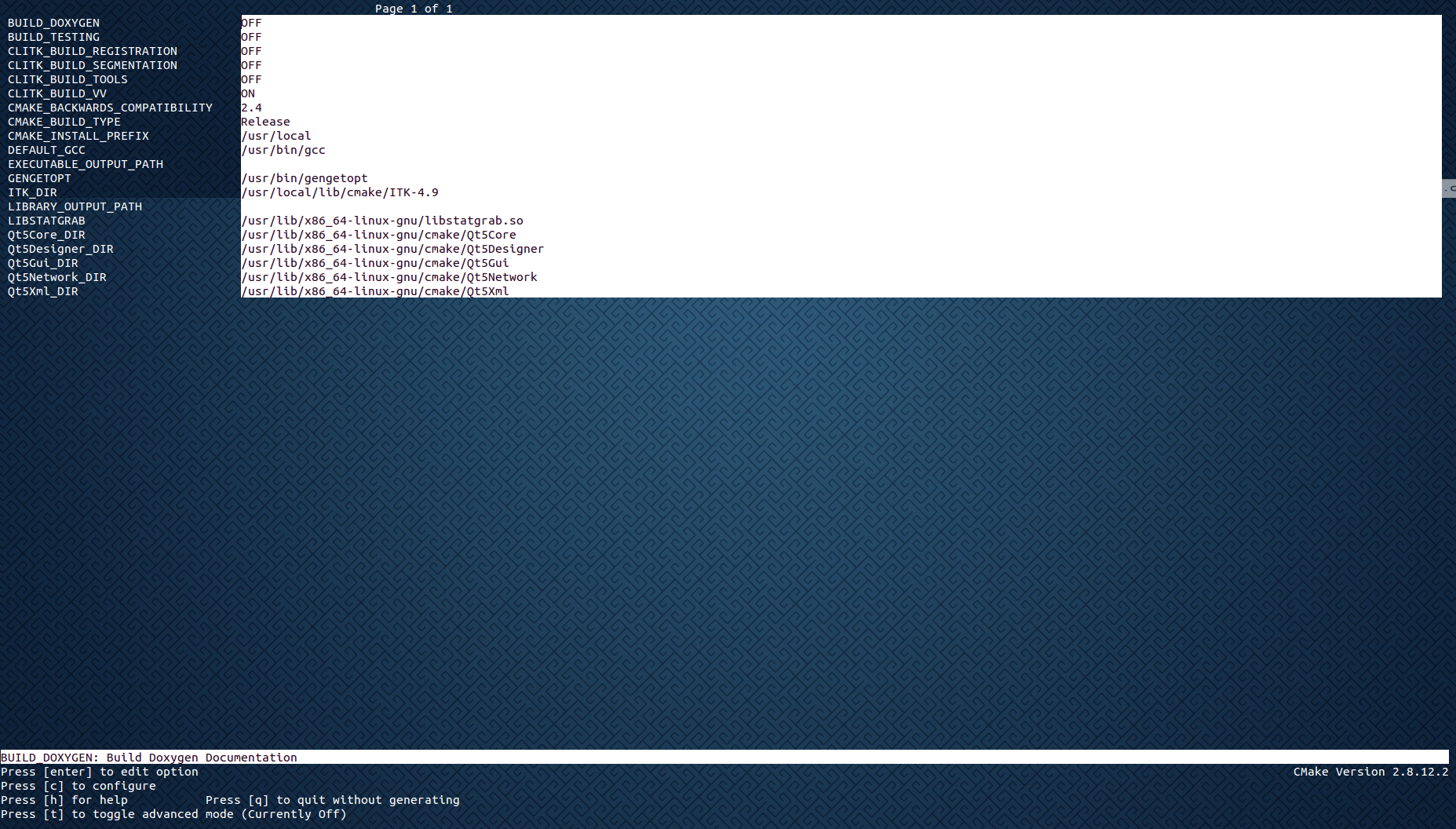Screen dimensions: 1456x829
Task: Toggle the OFF value of BUILD_TESTING
Action: click(x=251, y=37)
